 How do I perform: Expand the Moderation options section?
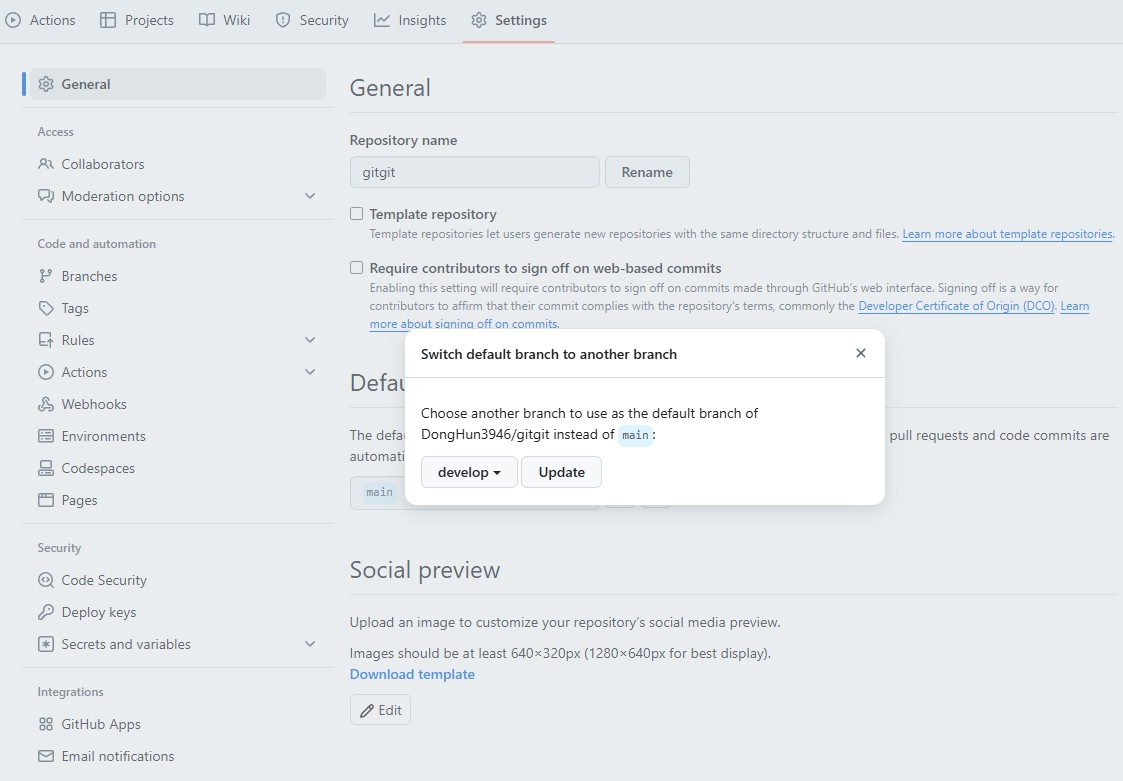tap(310, 196)
